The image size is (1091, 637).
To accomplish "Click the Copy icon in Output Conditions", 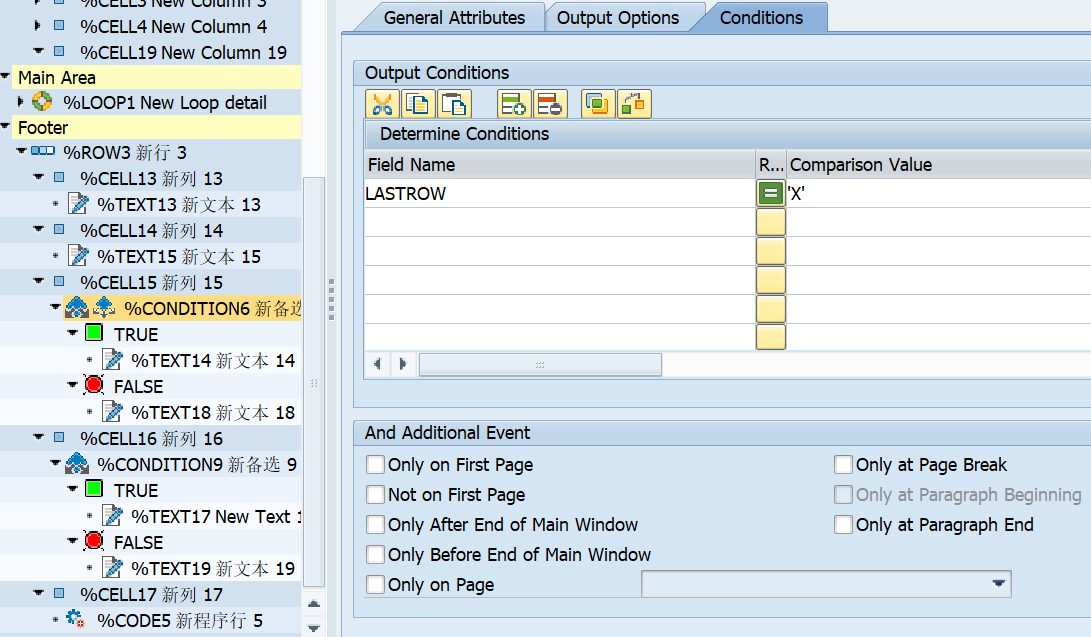I will 418,103.
